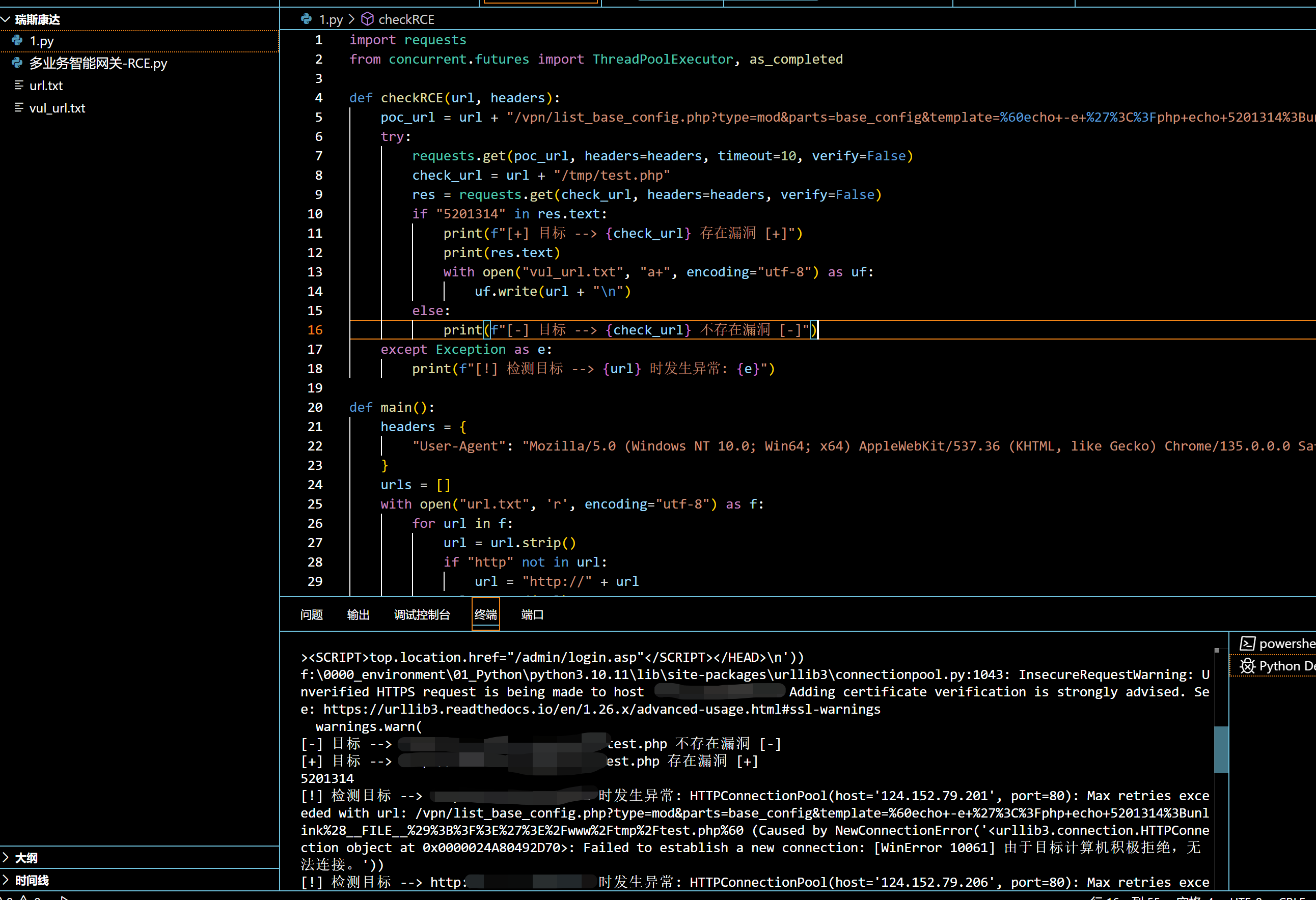
Task: Select the 终端 terminal tab
Action: 485,615
